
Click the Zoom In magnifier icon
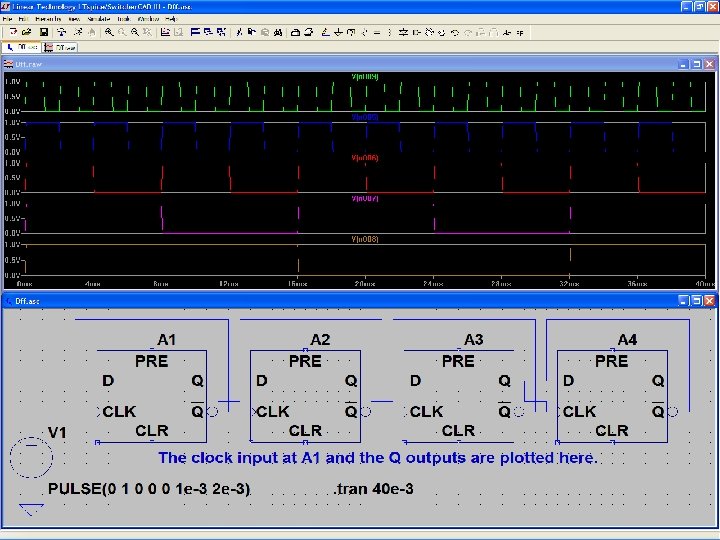coord(109,32)
